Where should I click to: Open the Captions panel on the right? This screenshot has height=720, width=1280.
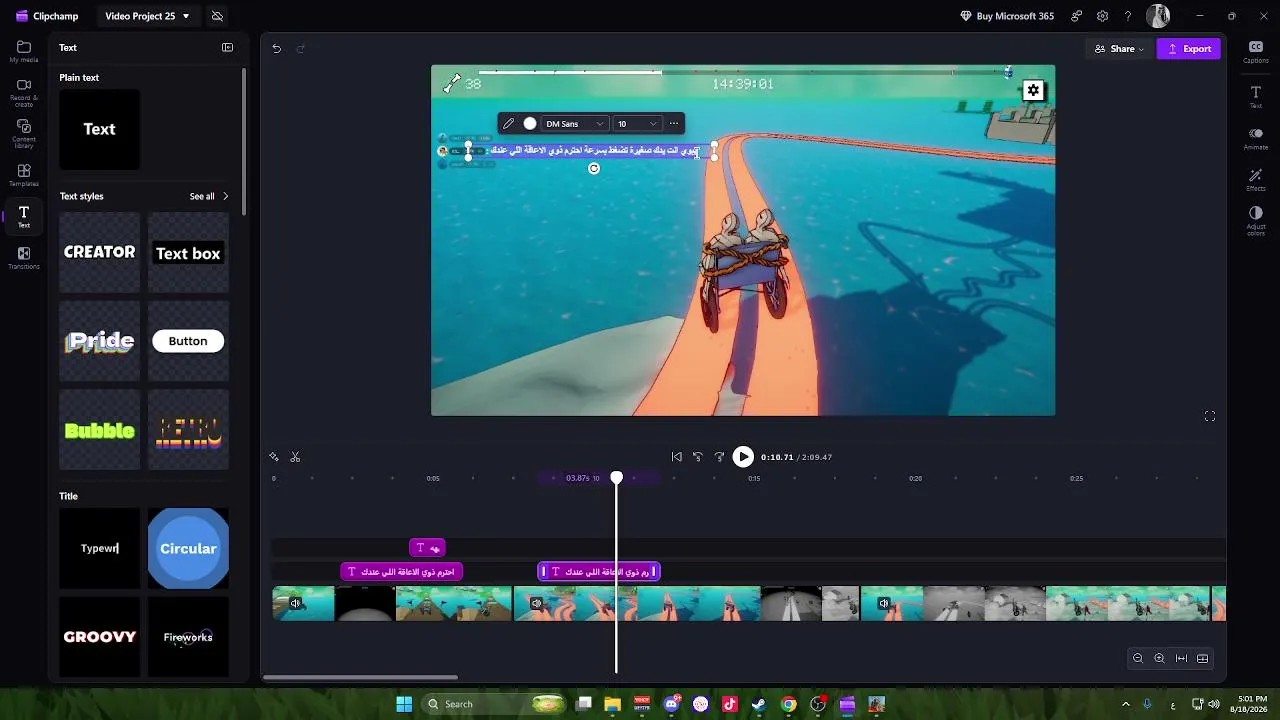tap(1256, 52)
